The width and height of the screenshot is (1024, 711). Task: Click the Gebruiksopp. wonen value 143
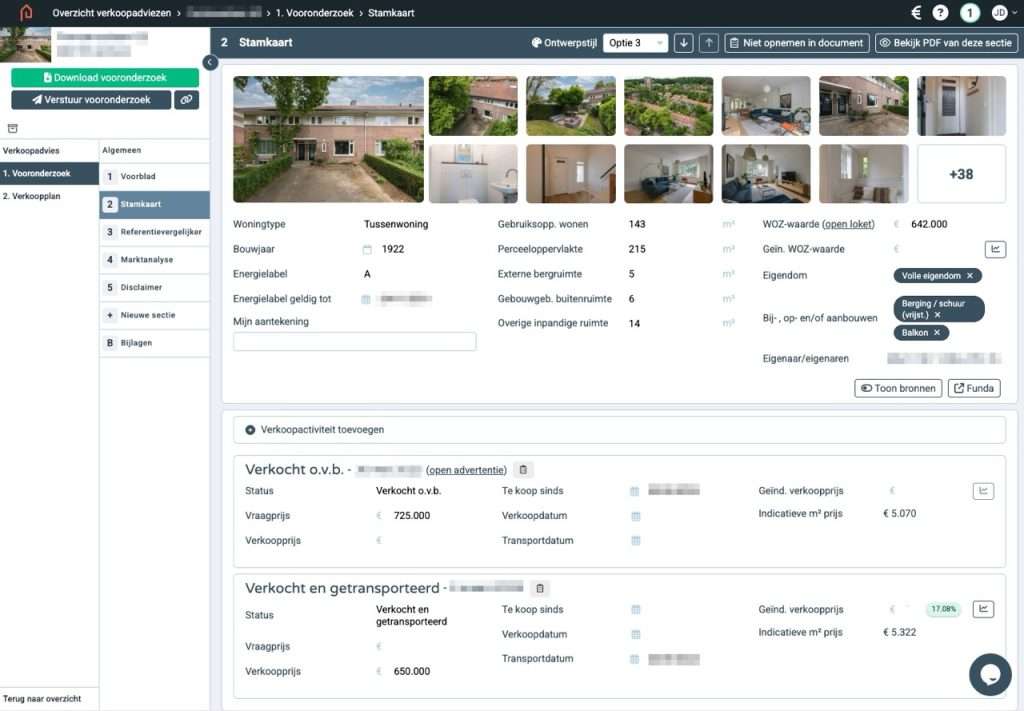637,224
